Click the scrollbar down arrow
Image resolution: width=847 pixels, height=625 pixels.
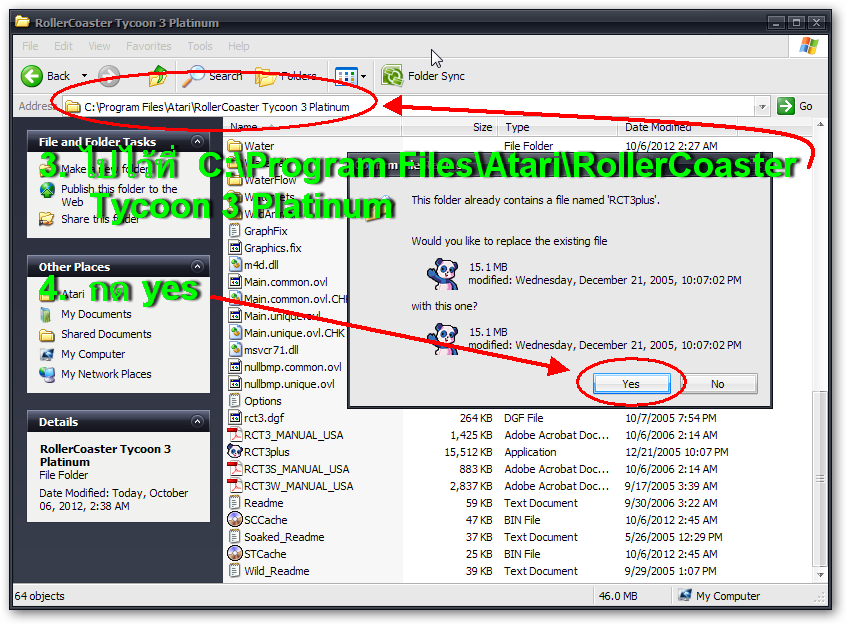(821, 575)
